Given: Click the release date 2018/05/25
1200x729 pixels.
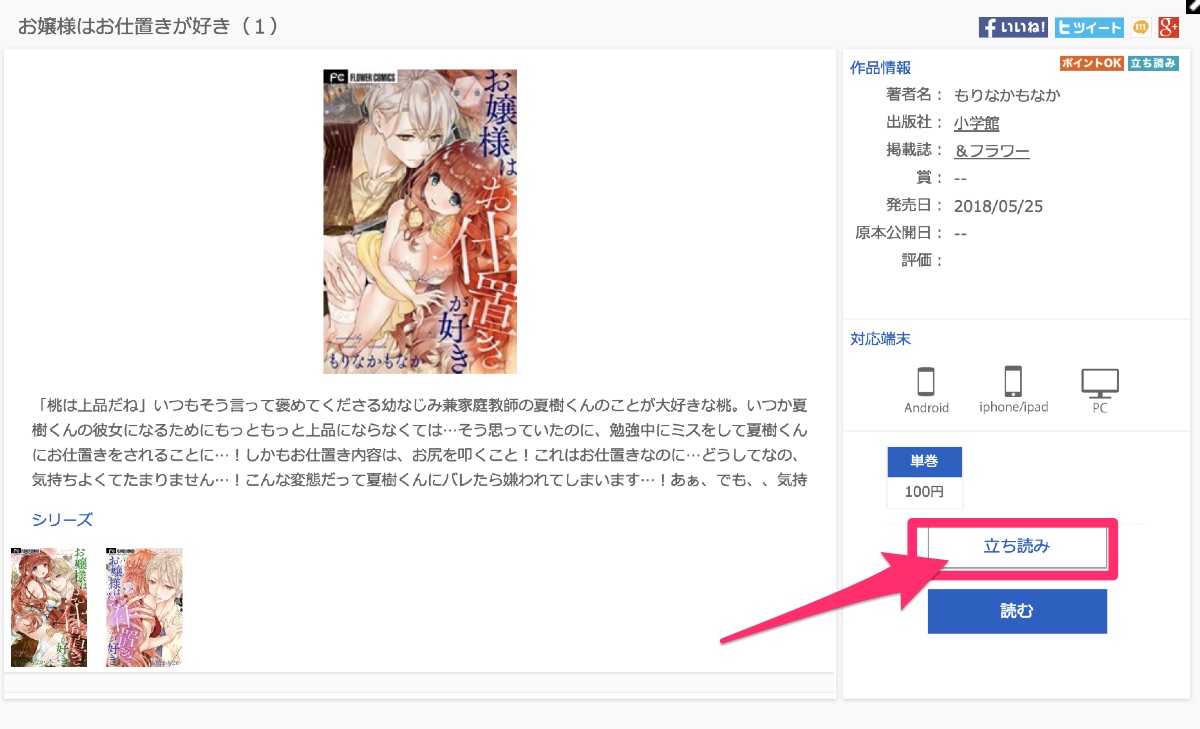Looking at the screenshot, I should (998, 206).
